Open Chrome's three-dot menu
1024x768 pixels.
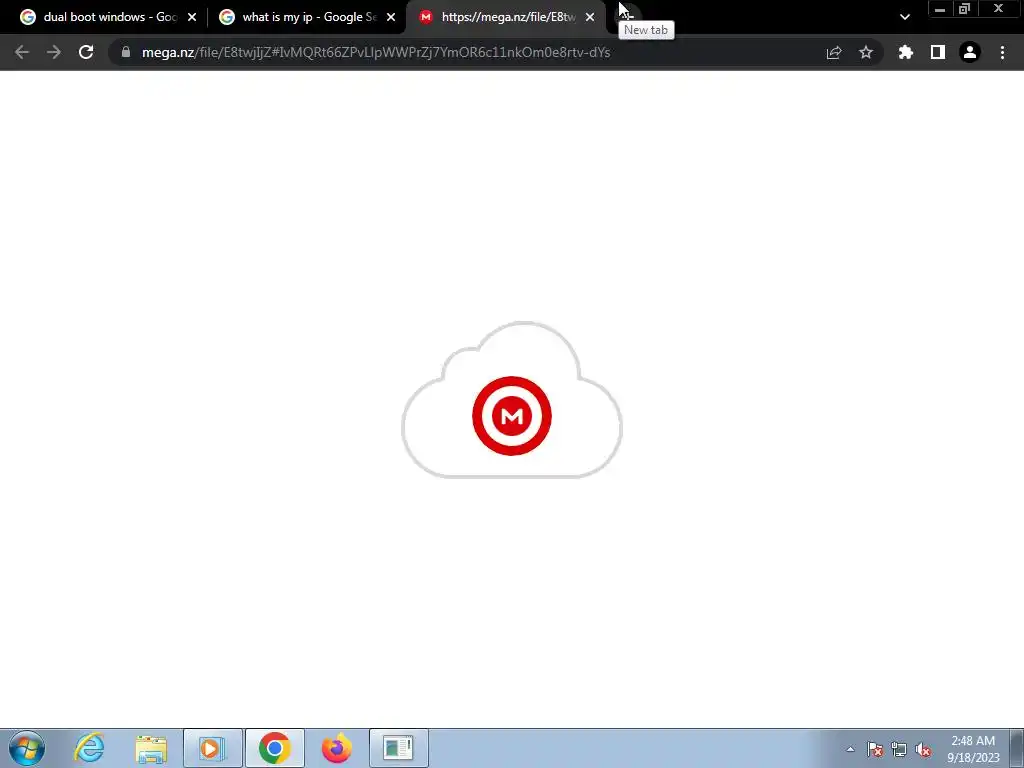point(1002,52)
